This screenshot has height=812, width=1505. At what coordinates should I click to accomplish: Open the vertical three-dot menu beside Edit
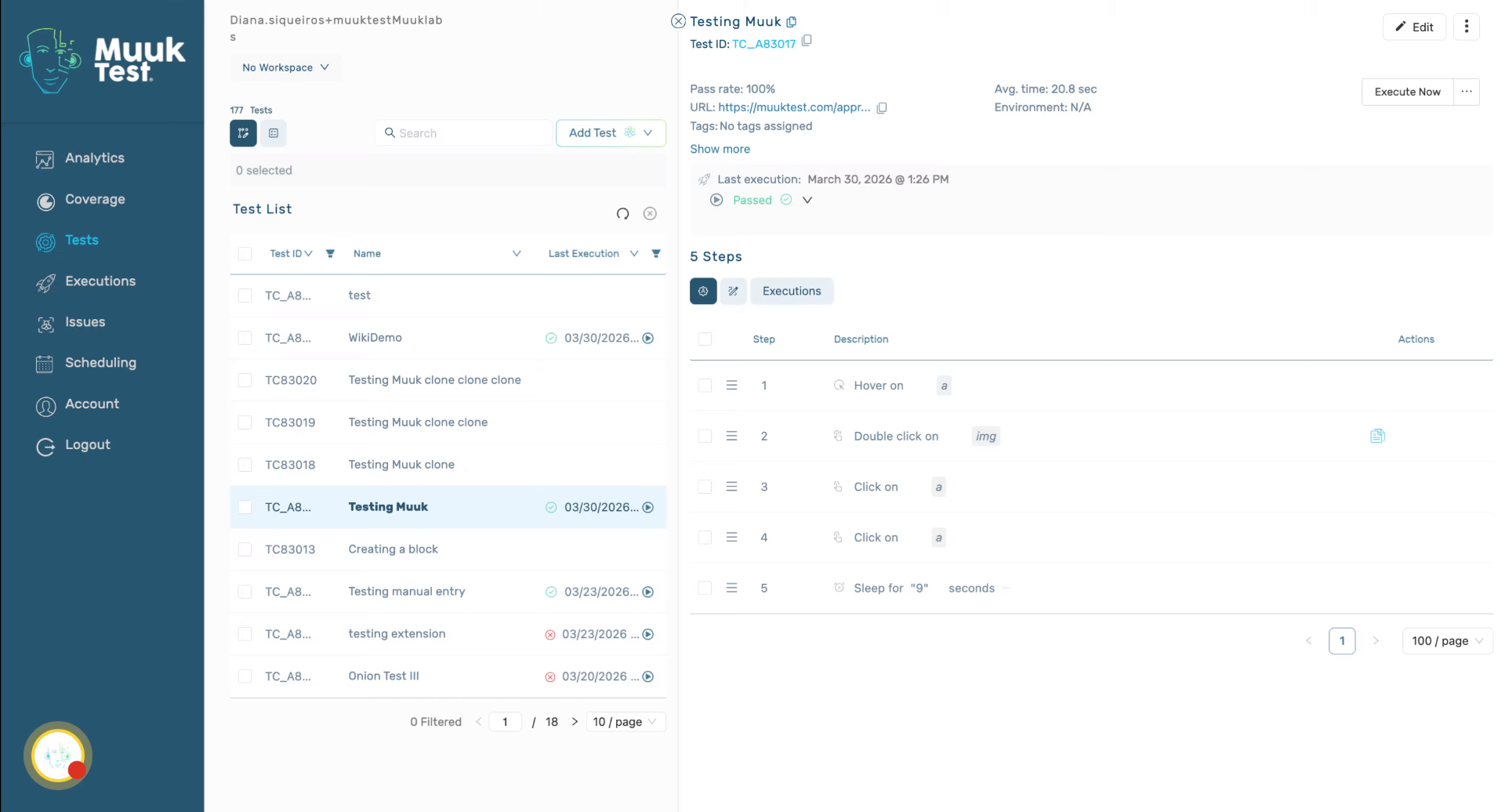(x=1467, y=27)
